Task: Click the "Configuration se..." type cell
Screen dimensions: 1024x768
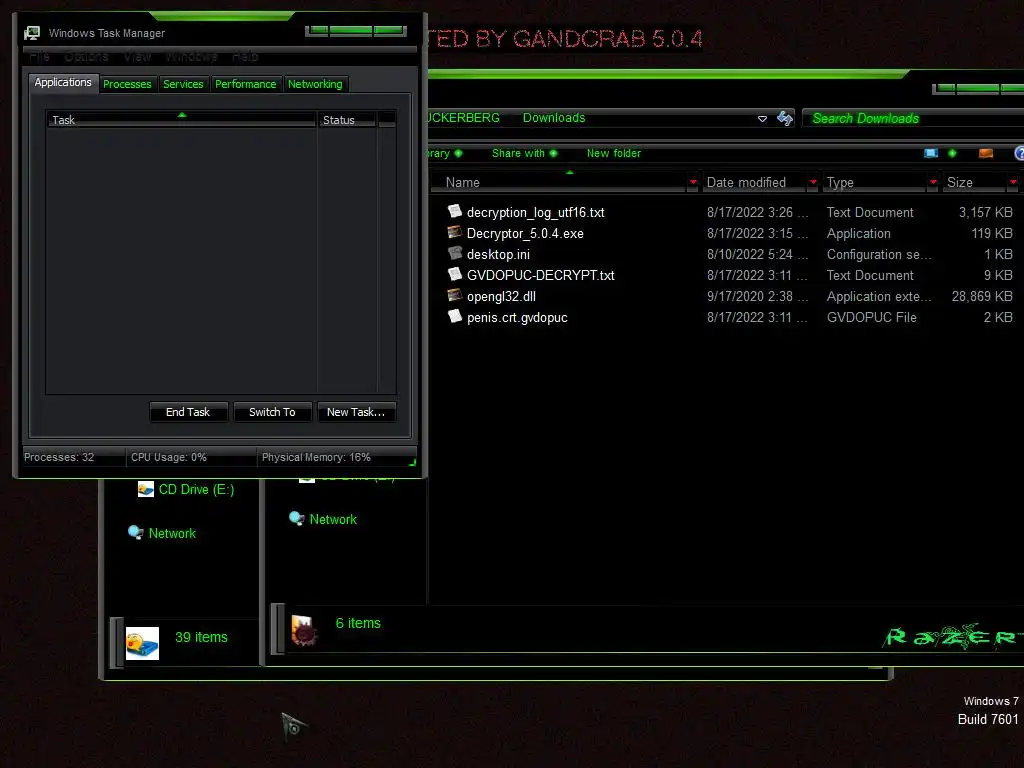Action: (878, 255)
